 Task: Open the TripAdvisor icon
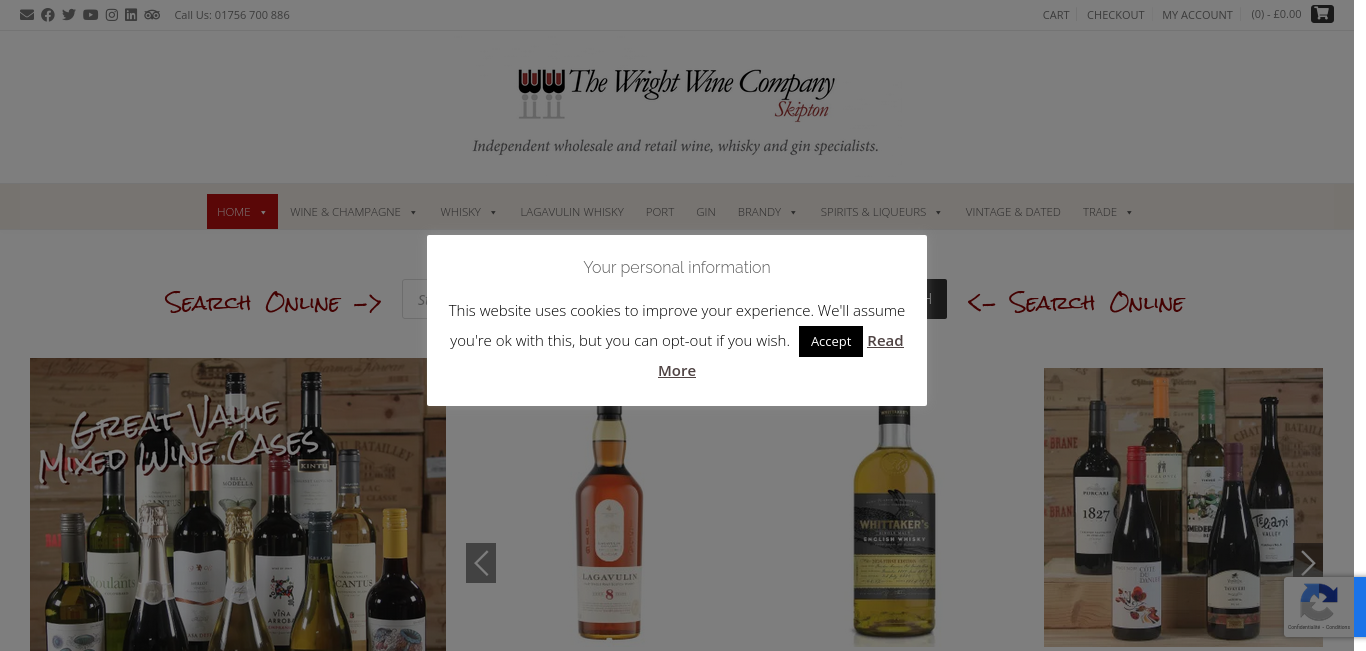point(152,15)
